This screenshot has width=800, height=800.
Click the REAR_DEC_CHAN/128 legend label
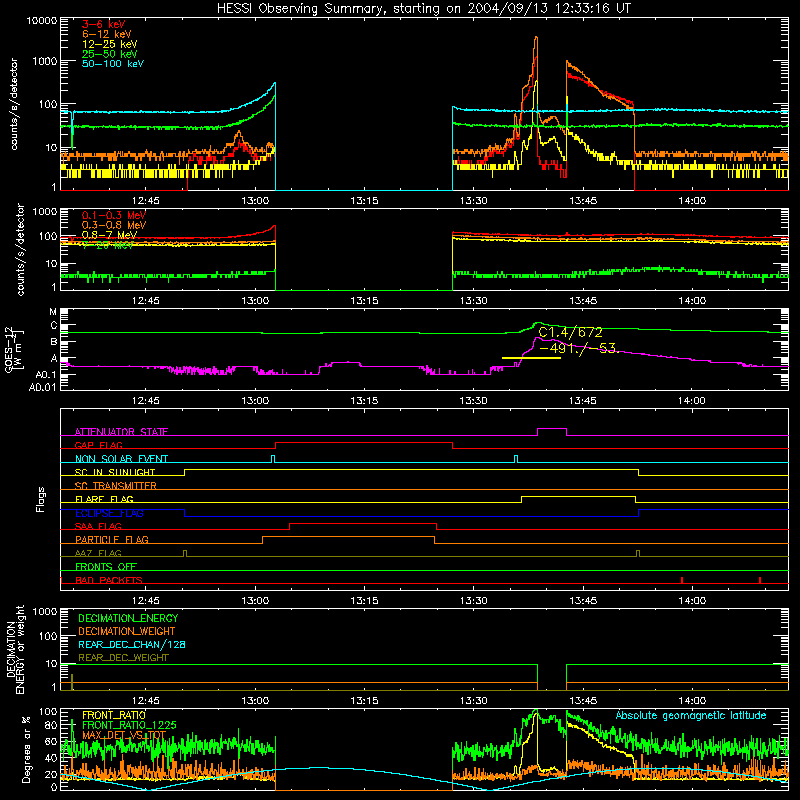(132, 644)
